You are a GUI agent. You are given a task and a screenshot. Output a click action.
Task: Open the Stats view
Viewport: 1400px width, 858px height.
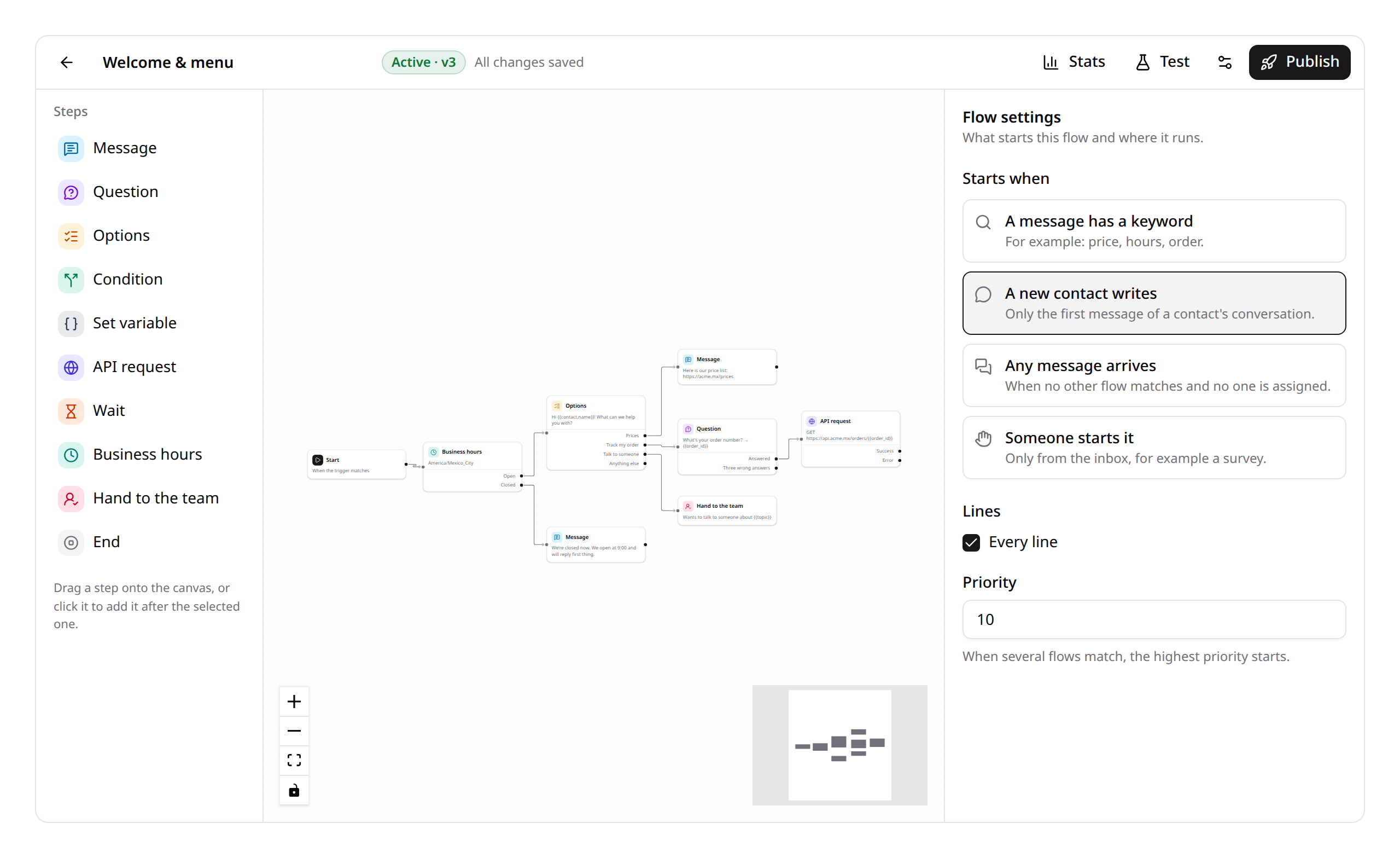(x=1074, y=62)
